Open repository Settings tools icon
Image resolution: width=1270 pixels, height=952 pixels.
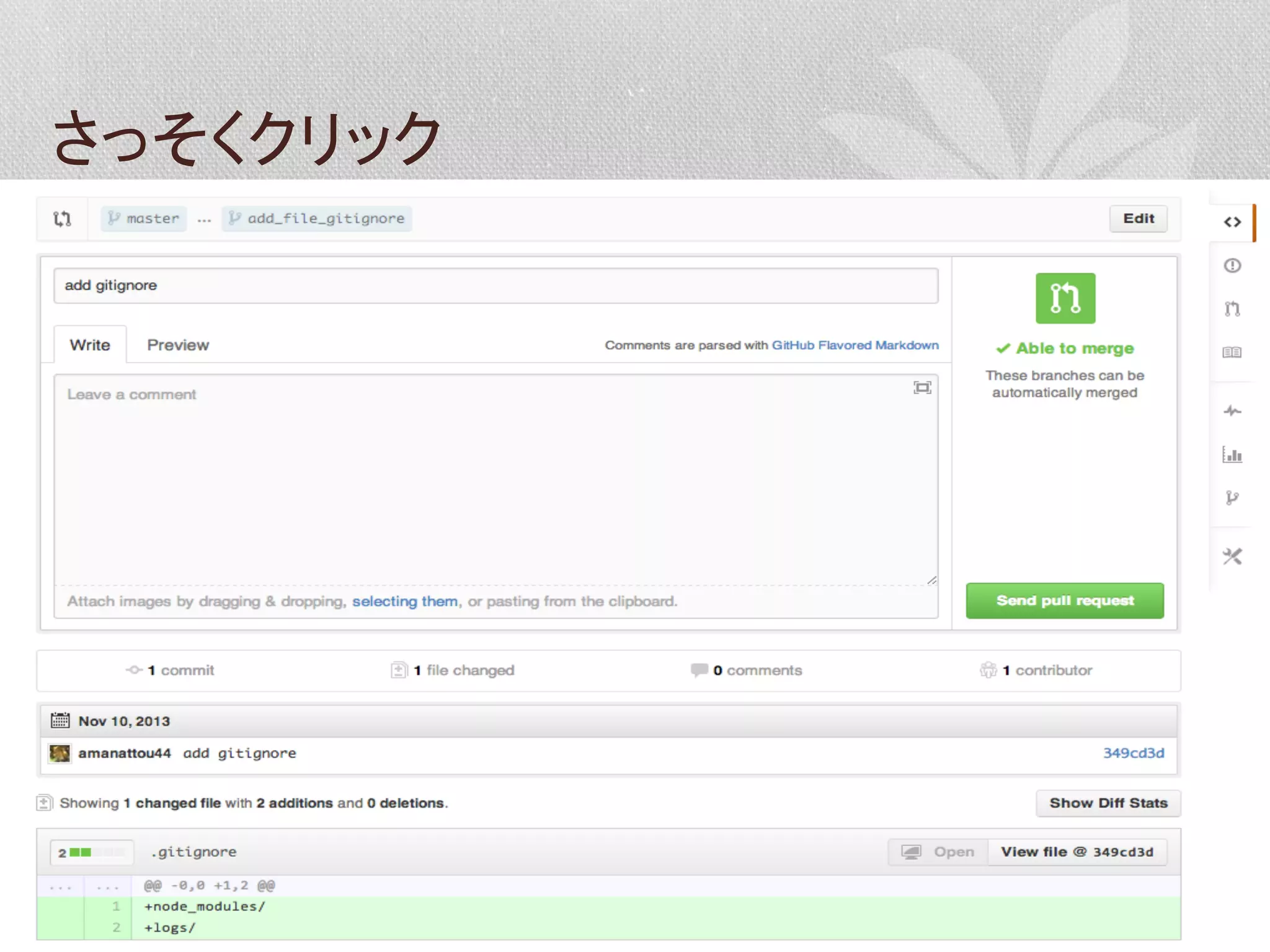1232,557
